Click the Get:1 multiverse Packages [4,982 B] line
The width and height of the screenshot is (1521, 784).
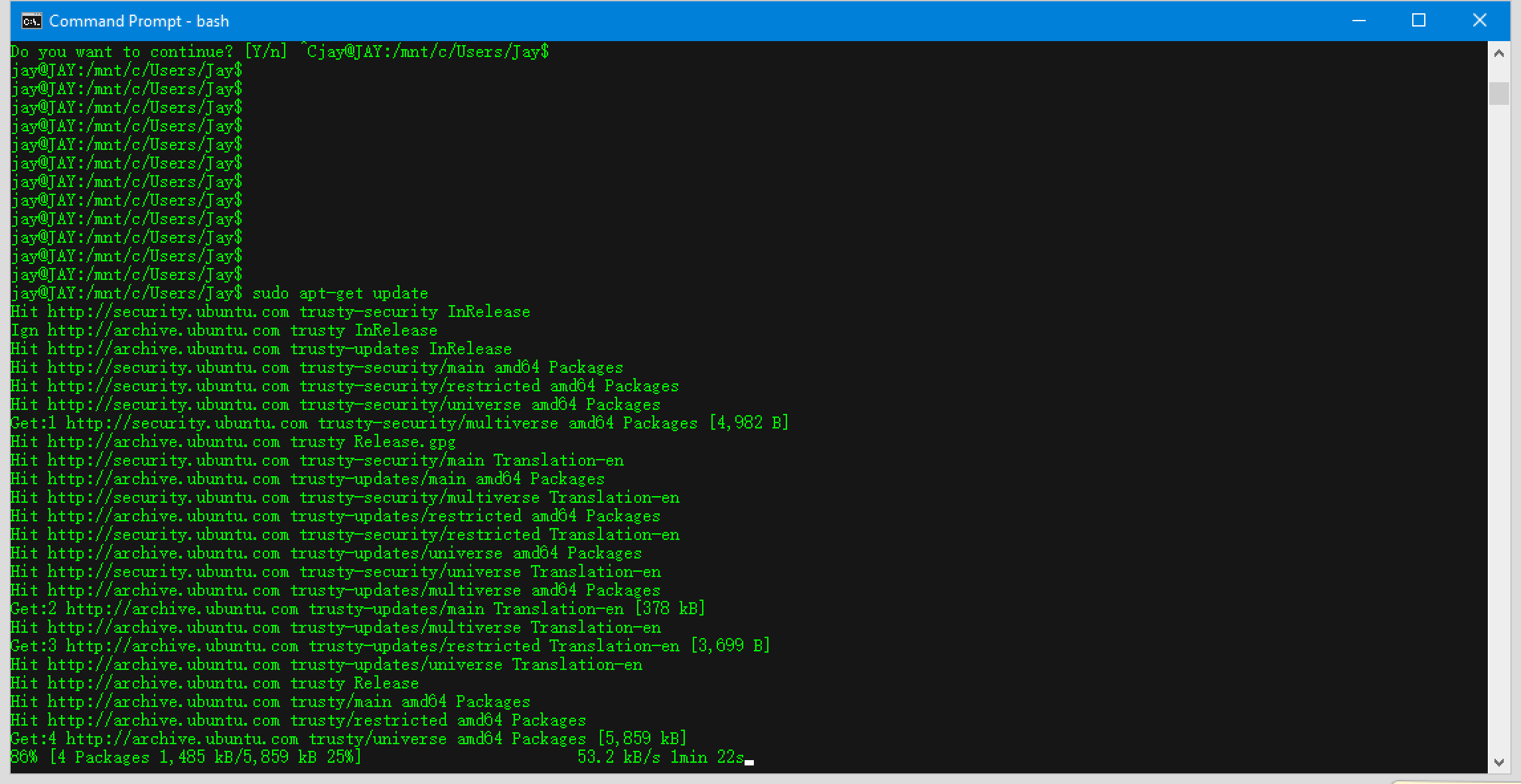click(398, 423)
